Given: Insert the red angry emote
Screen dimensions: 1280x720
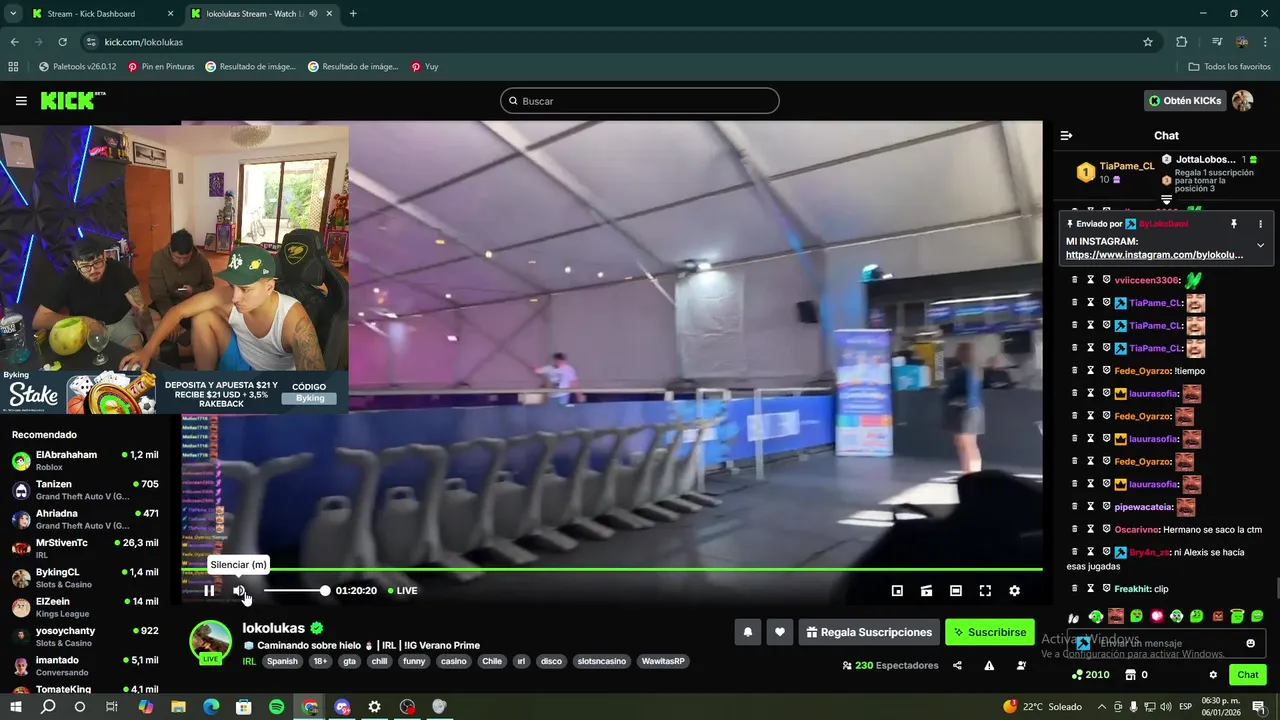Looking at the screenshot, I should click(1218, 616).
